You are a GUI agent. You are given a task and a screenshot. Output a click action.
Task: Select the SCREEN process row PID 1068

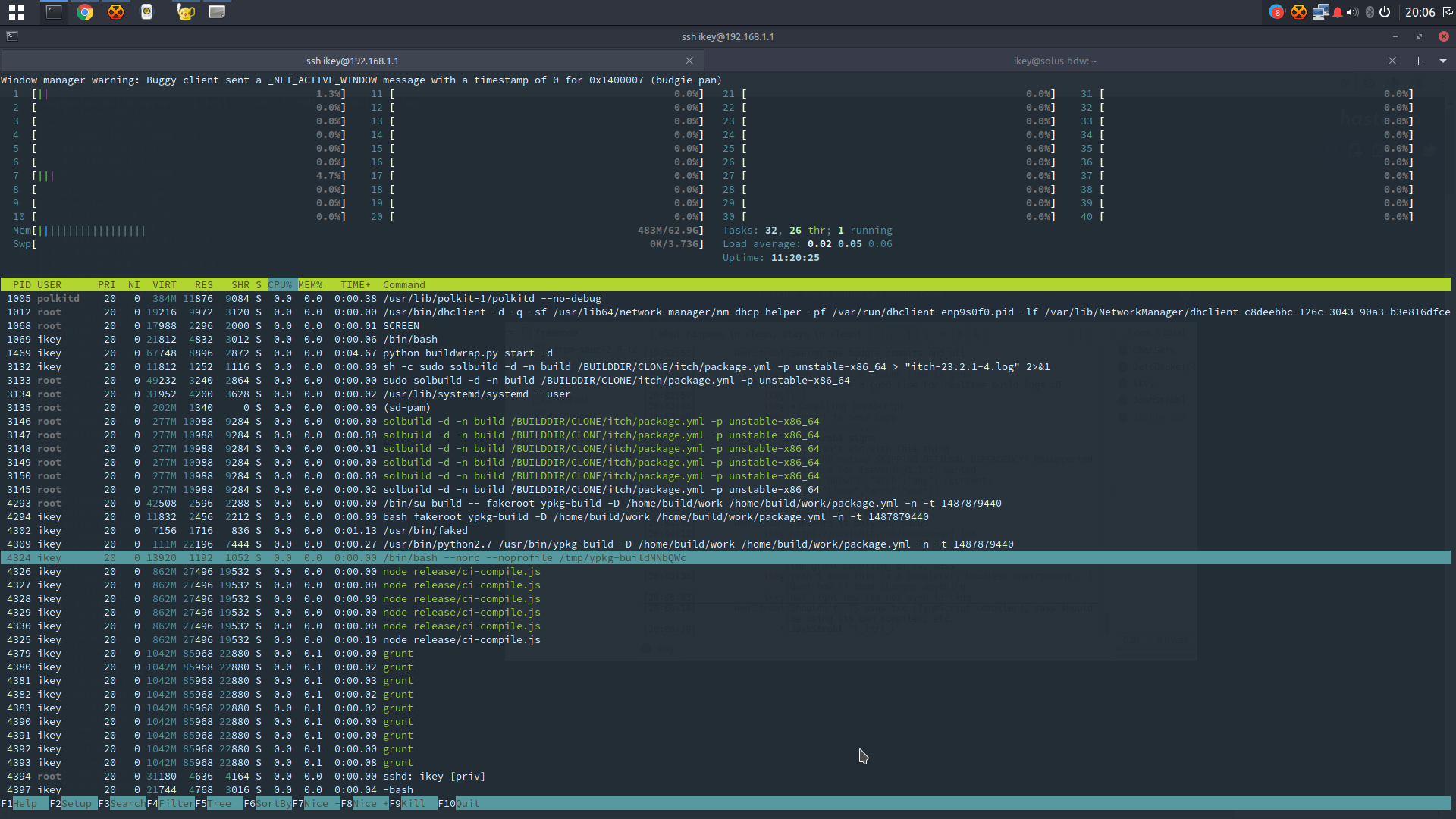(725, 326)
